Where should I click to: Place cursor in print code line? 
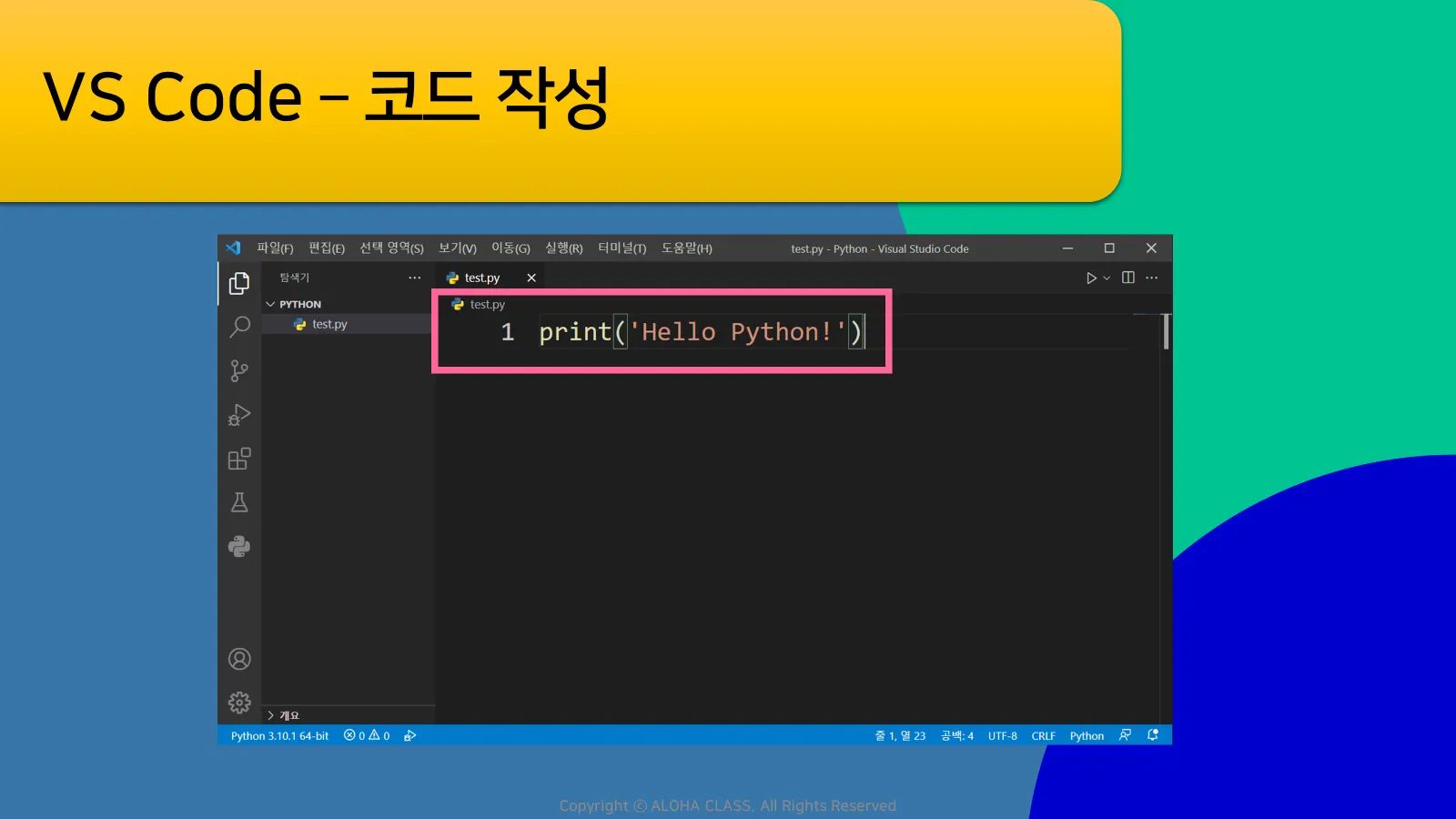point(701,332)
